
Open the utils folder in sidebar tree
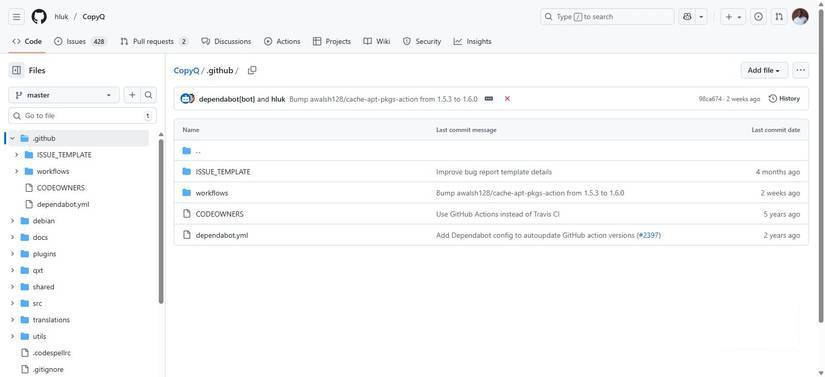point(39,337)
